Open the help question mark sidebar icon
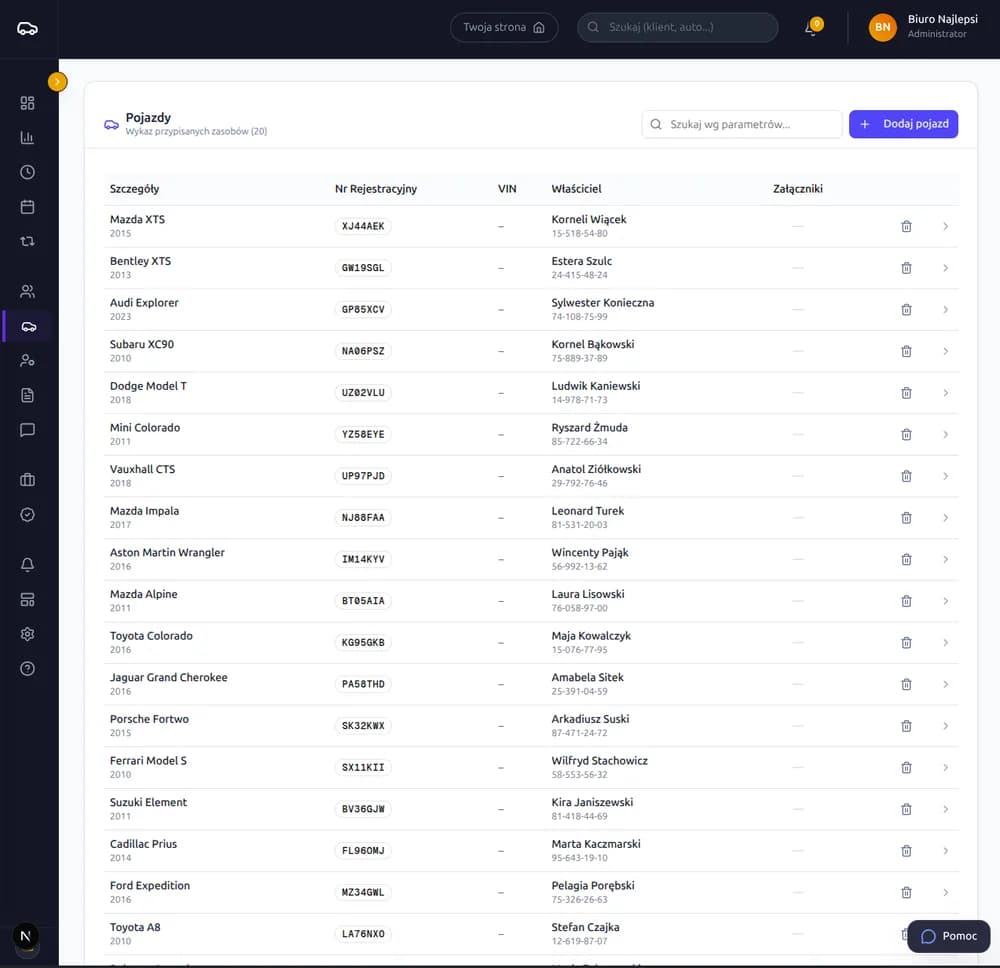 [x=27, y=668]
